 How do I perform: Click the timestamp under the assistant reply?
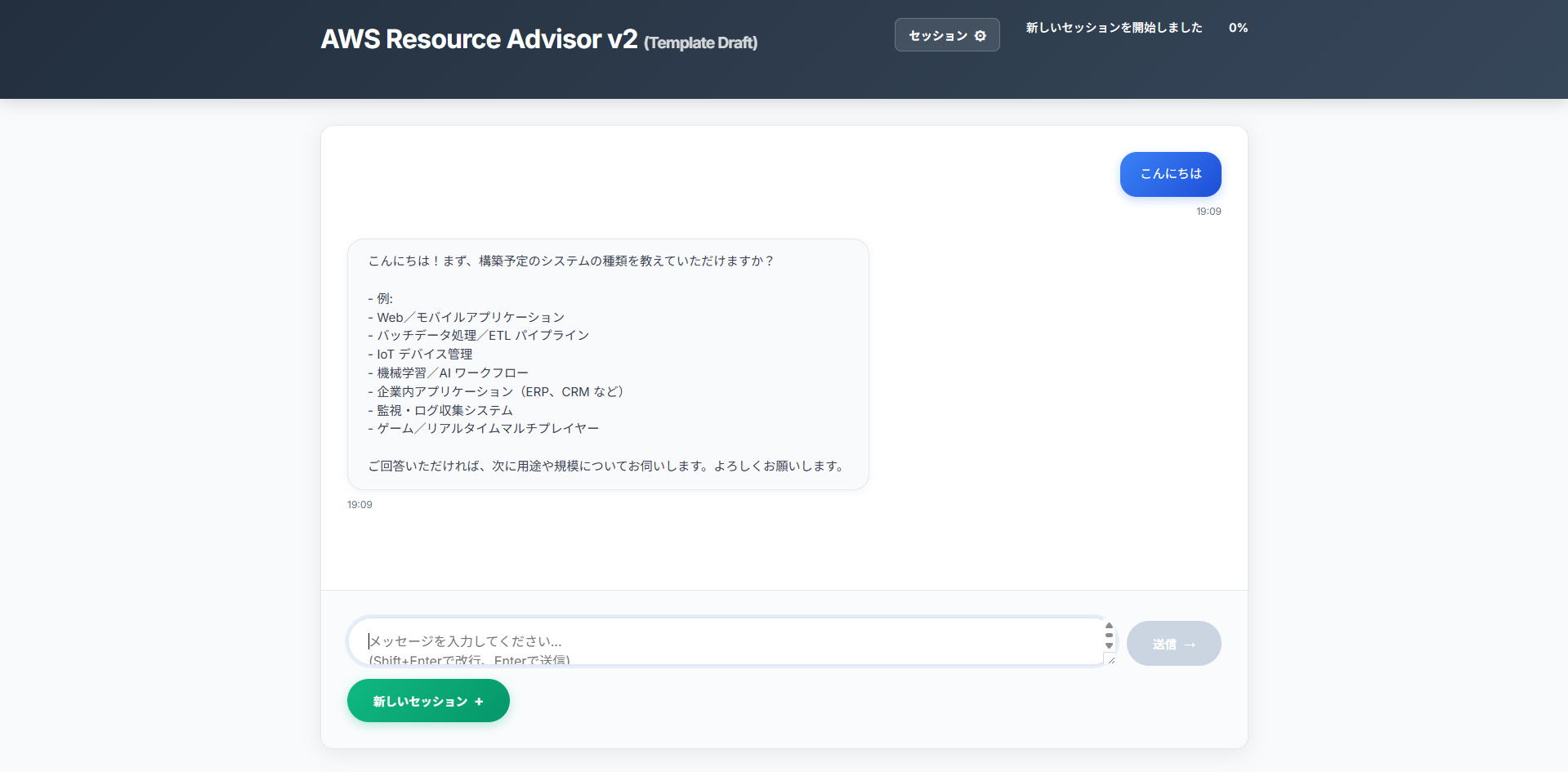tap(360, 505)
